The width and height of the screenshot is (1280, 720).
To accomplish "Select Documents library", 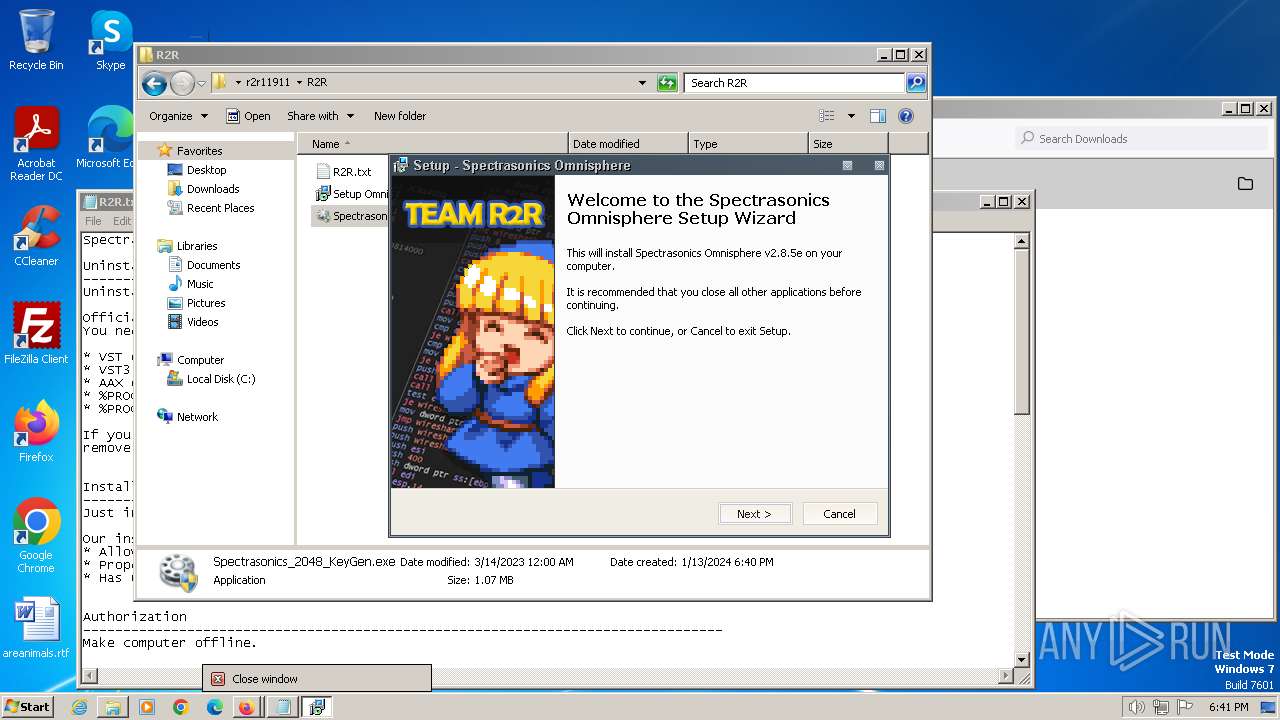I will pos(213,265).
